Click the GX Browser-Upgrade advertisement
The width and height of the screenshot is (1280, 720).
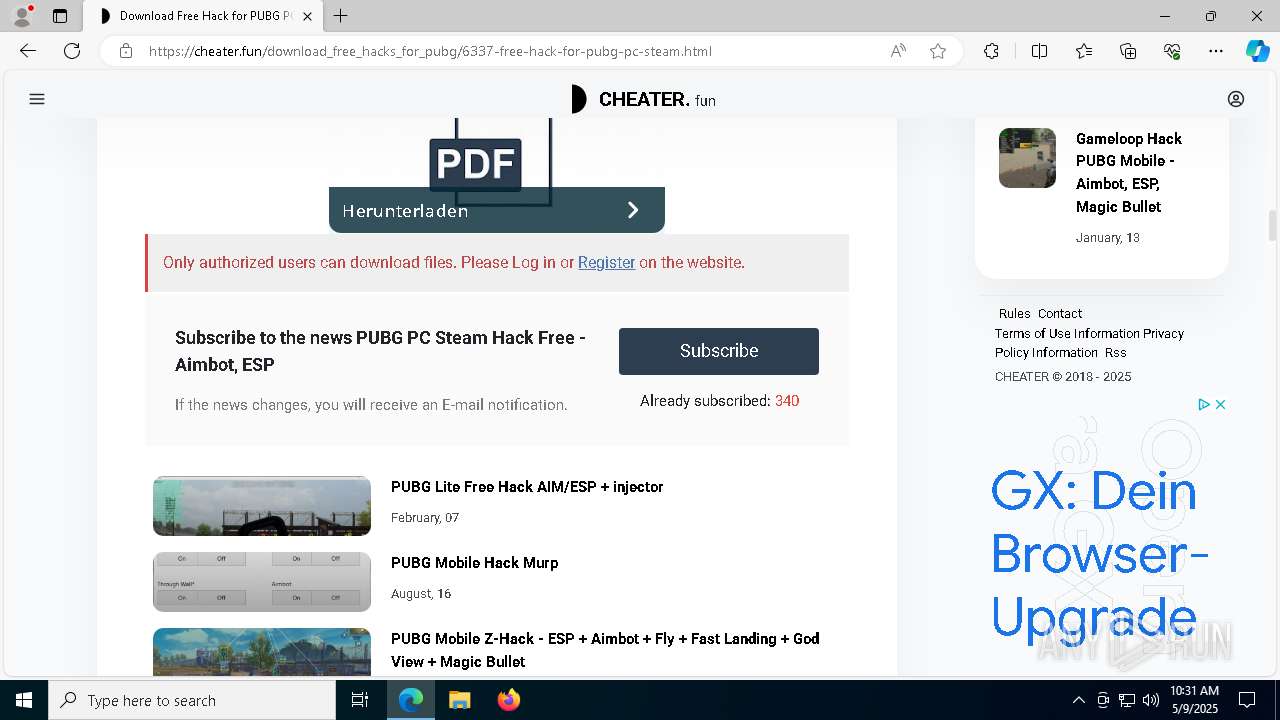[1100, 540]
